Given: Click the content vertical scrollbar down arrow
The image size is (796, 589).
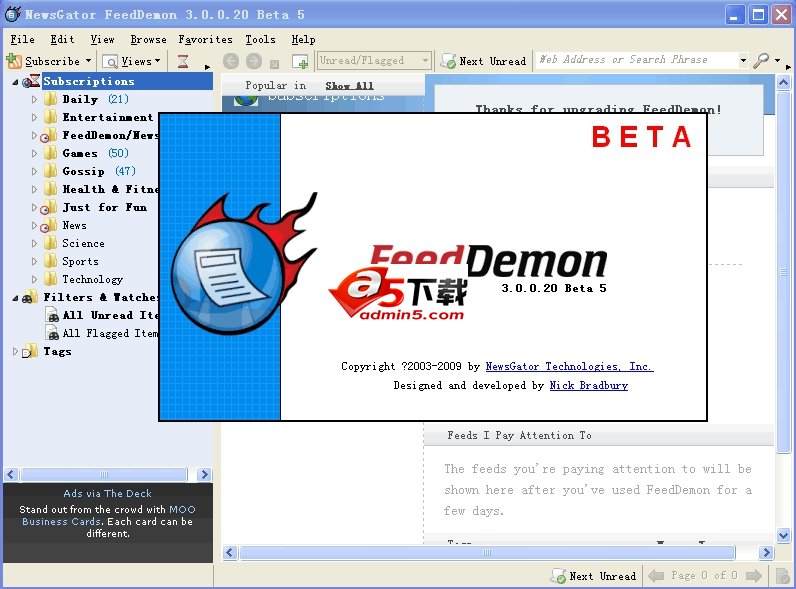Looking at the screenshot, I should pos(783,535).
